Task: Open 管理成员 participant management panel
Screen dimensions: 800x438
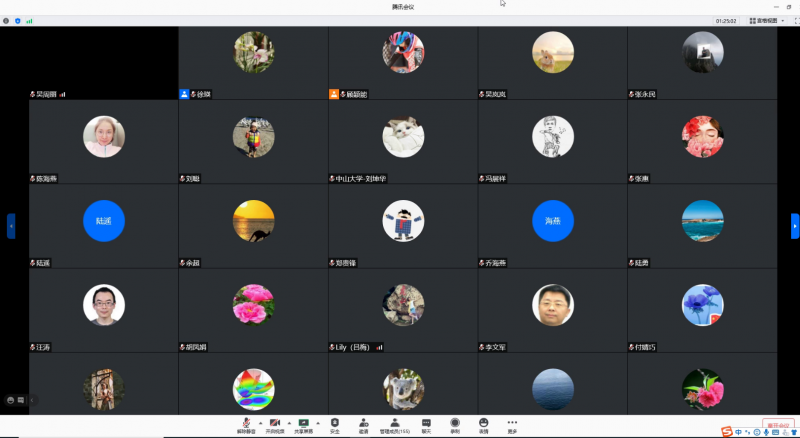Action: coord(395,424)
